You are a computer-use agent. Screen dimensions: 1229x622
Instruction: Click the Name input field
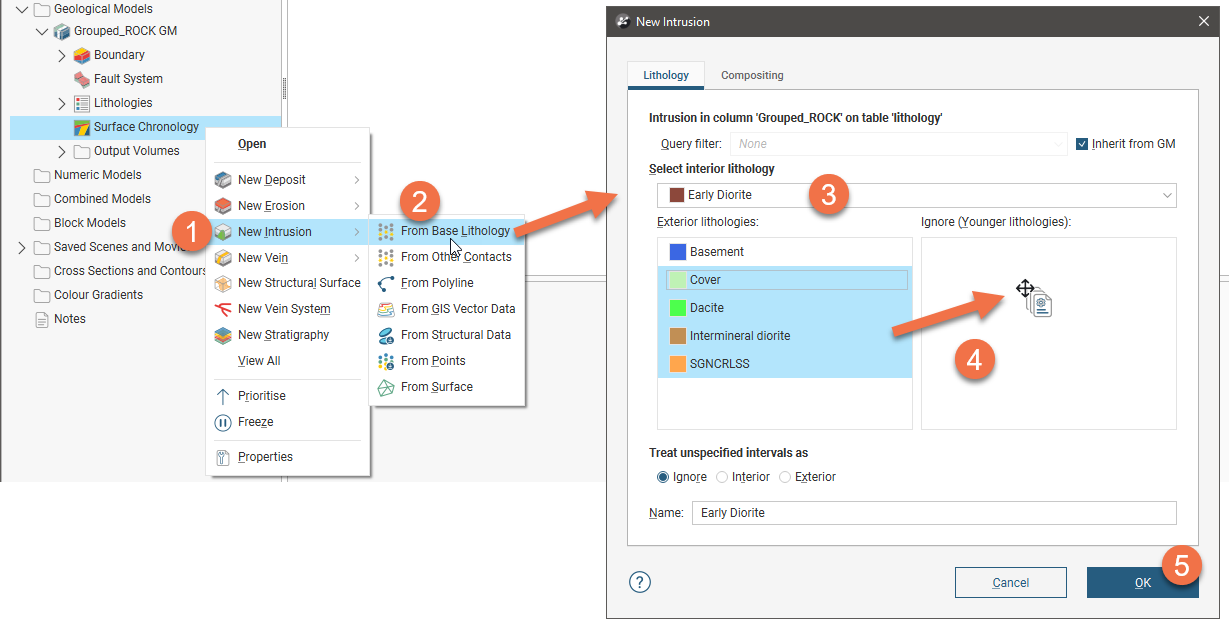(934, 513)
